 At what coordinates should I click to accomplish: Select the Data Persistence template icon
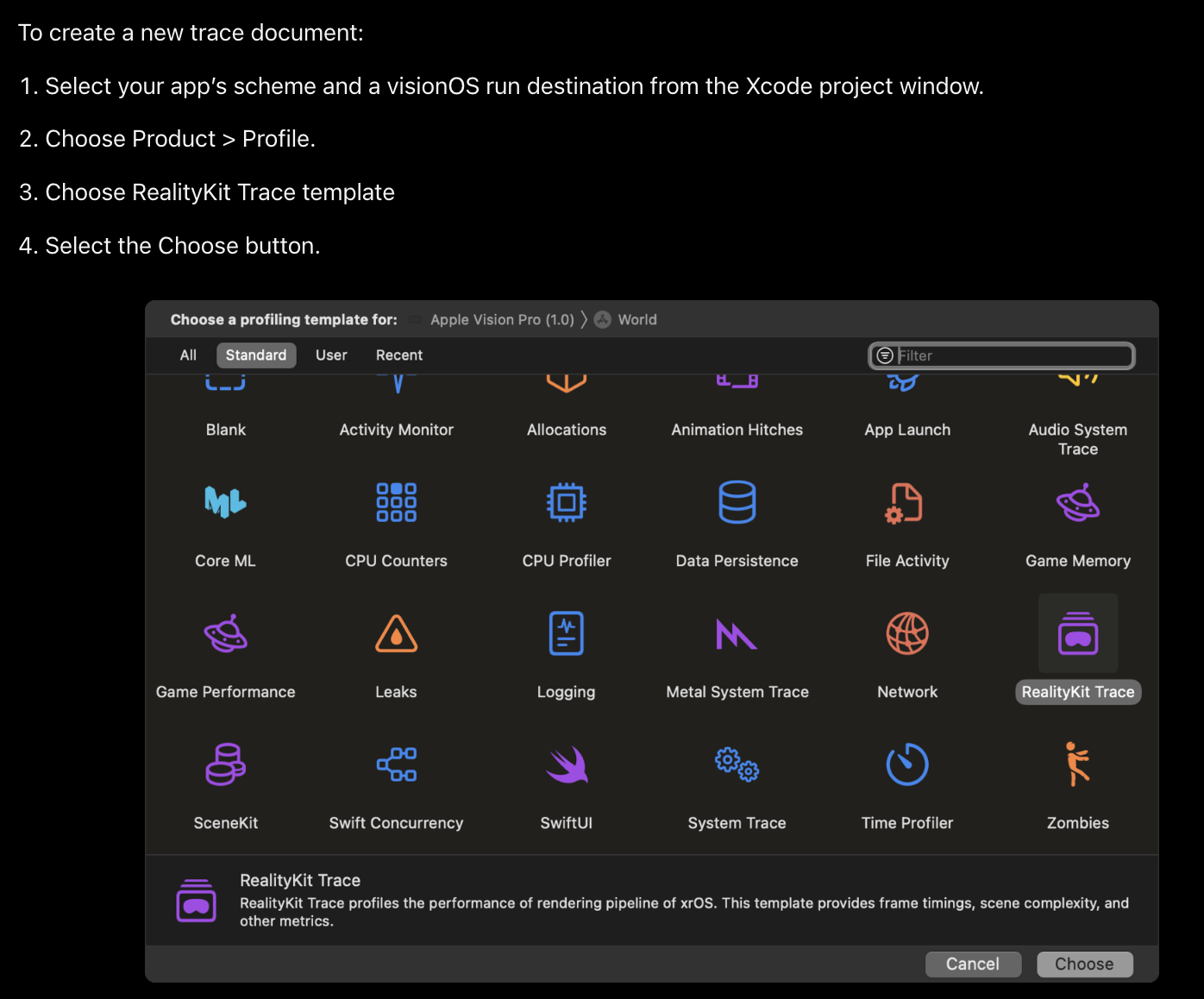pyautogui.click(x=737, y=502)
